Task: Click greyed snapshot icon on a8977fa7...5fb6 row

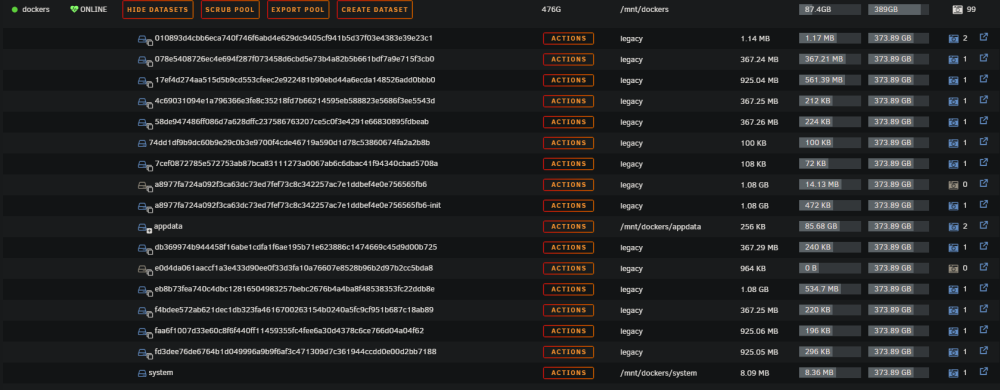Action: [x=953, y=185]
